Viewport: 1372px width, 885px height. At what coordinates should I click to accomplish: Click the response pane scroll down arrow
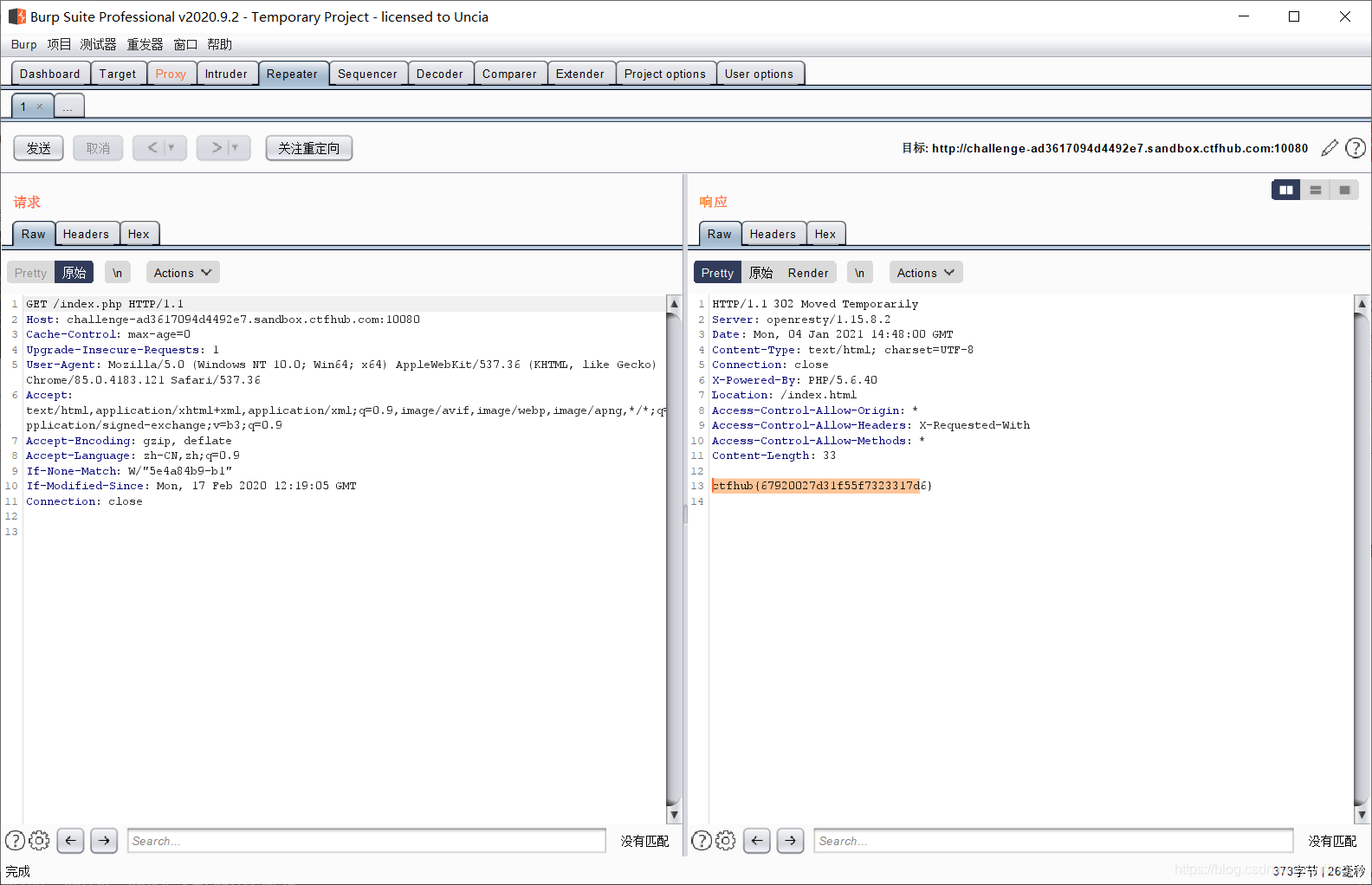coord(1362,815)
